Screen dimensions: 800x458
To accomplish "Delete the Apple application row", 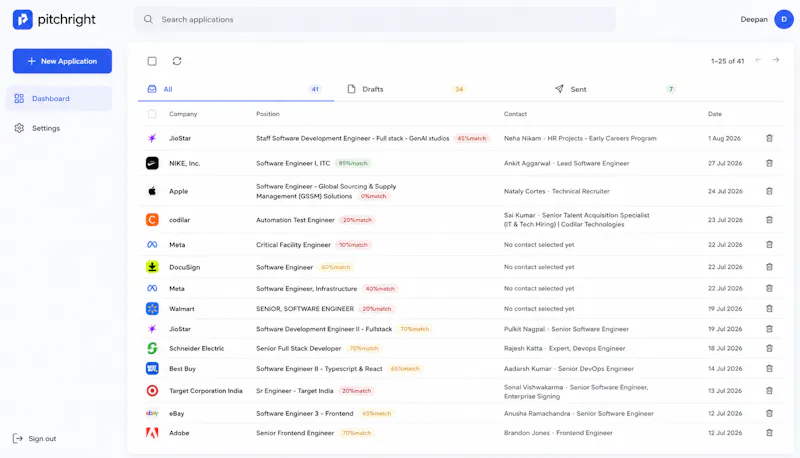I will 769,191.
